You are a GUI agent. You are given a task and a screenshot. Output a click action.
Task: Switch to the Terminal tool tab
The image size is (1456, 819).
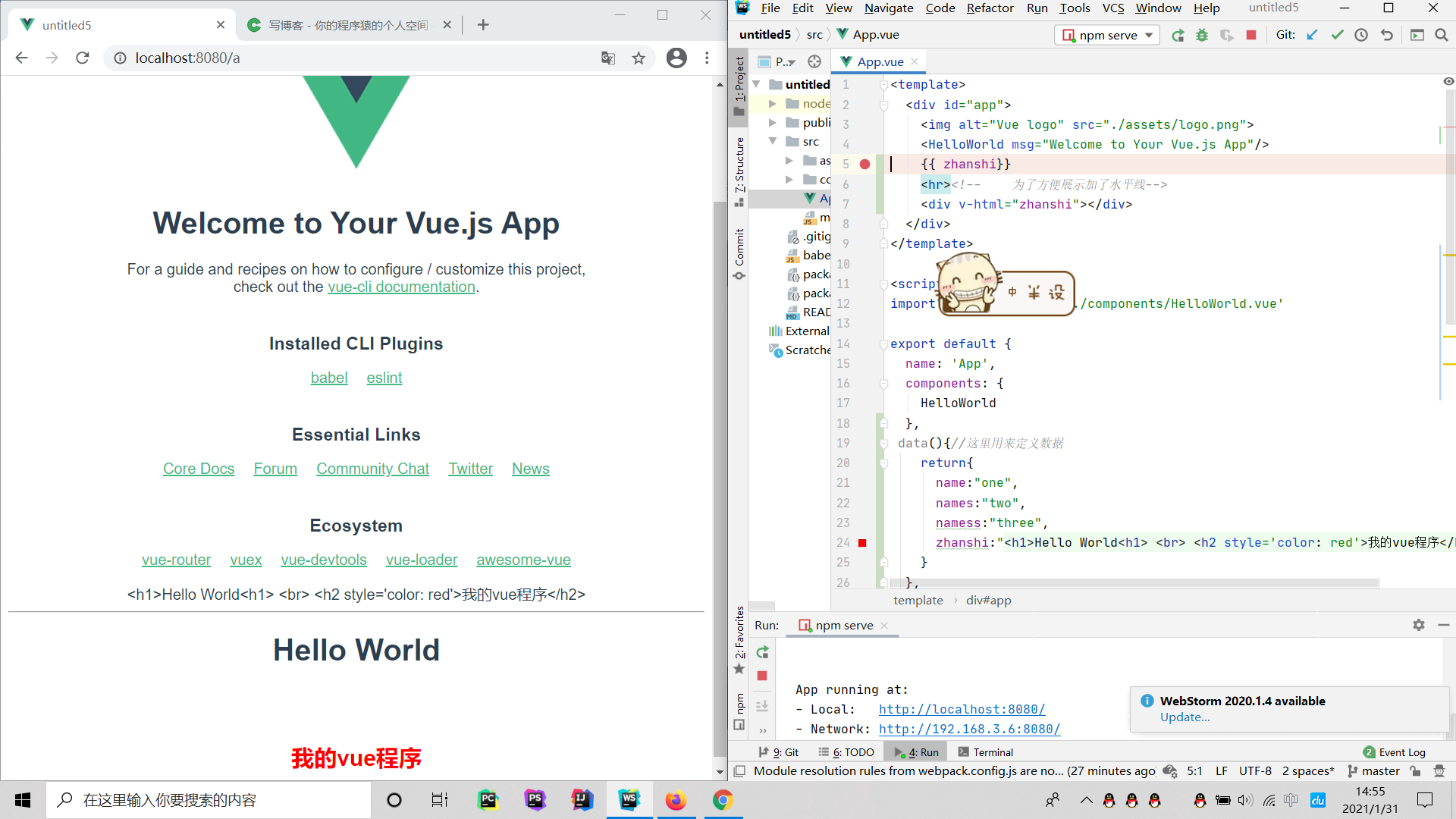point(985,752)
